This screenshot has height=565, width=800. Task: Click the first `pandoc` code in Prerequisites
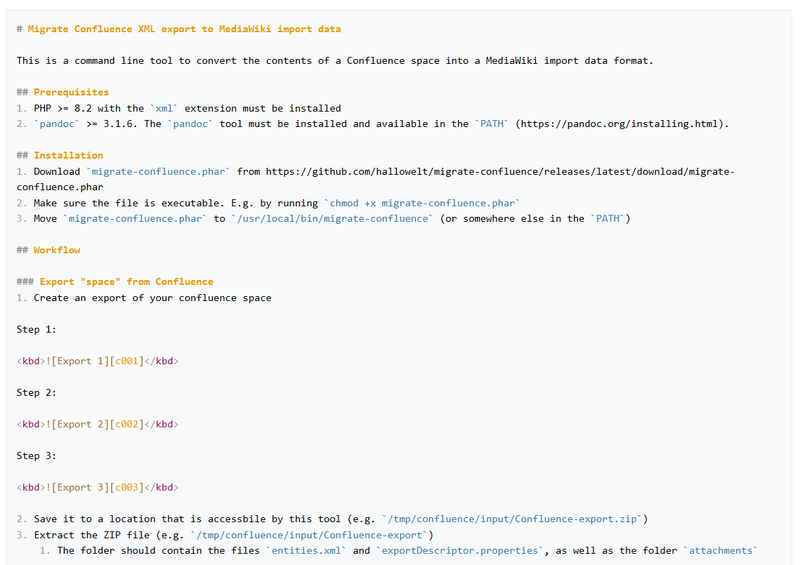(57, 124)
